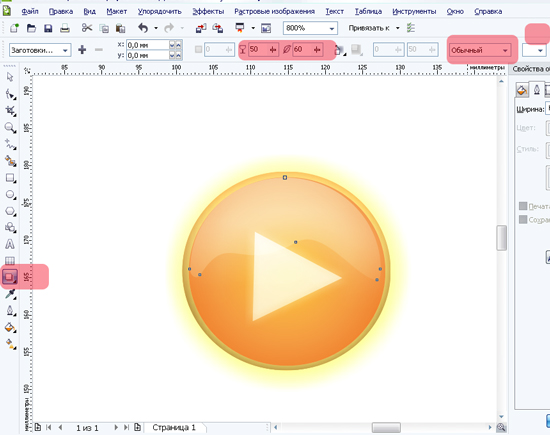Open shadow feathering direction flyout

click(340, 51)
